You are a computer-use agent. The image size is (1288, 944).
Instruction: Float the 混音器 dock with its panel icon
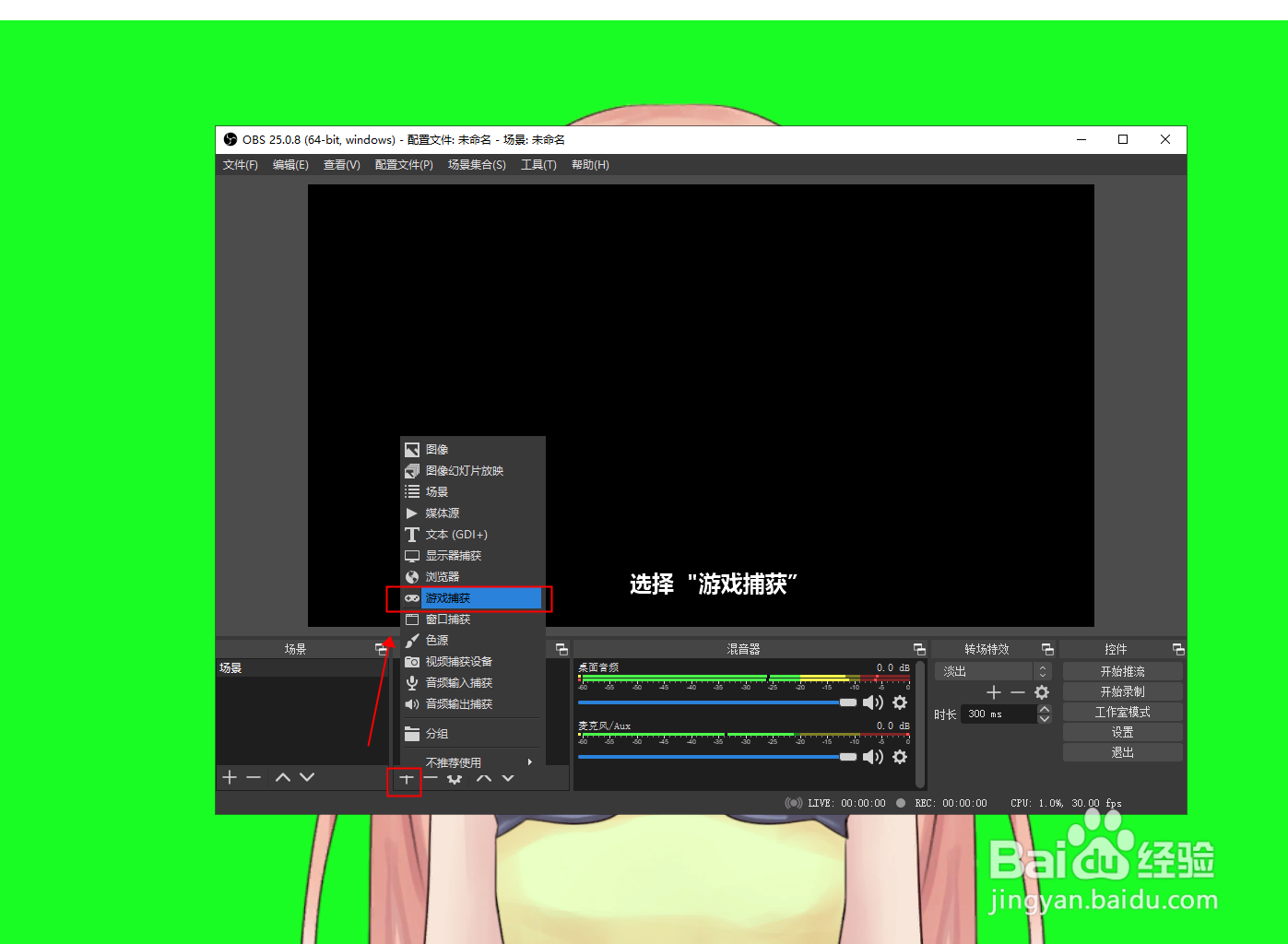coord(919,650)
